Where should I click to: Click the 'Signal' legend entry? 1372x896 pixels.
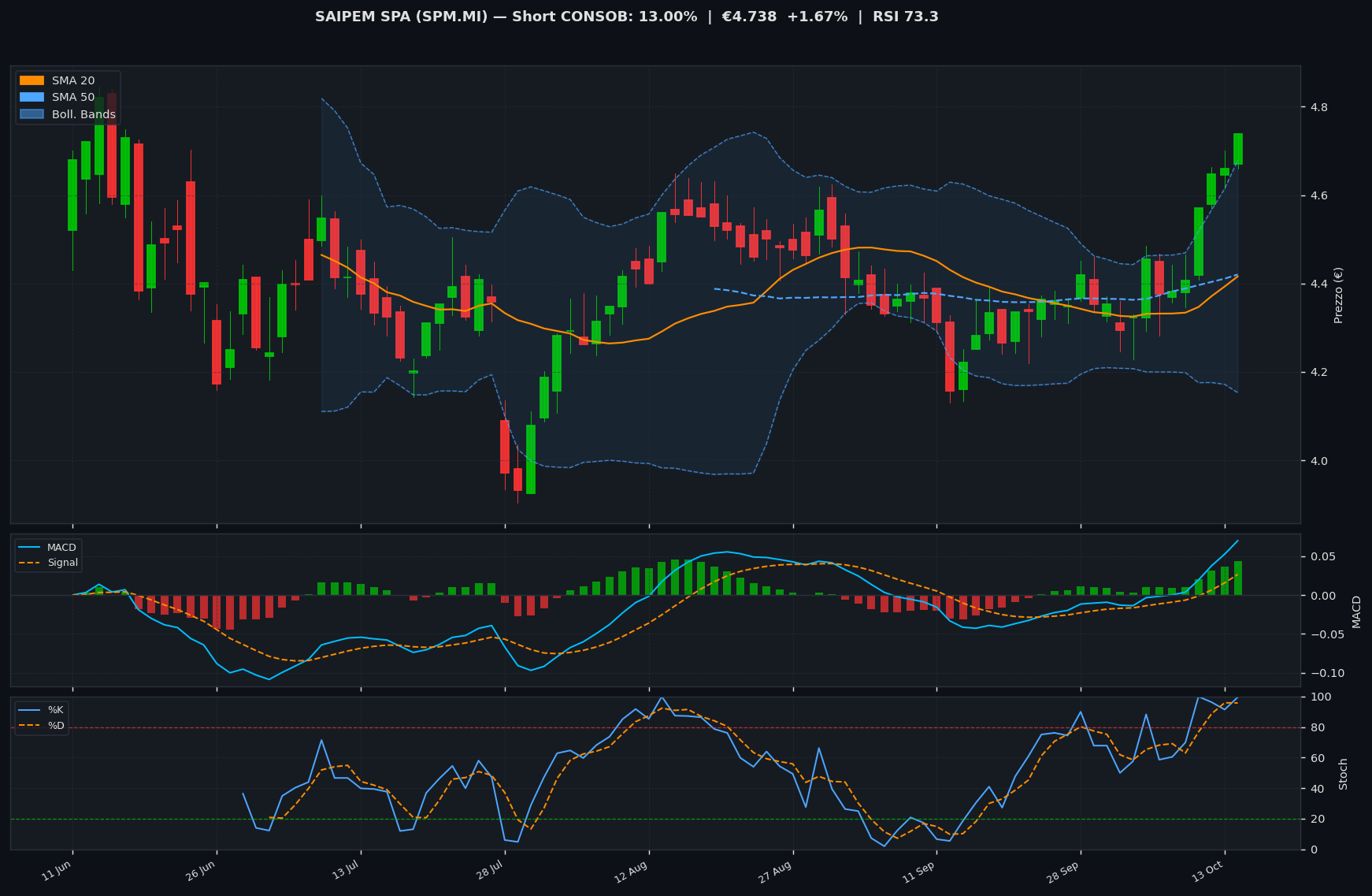point(48,563)
